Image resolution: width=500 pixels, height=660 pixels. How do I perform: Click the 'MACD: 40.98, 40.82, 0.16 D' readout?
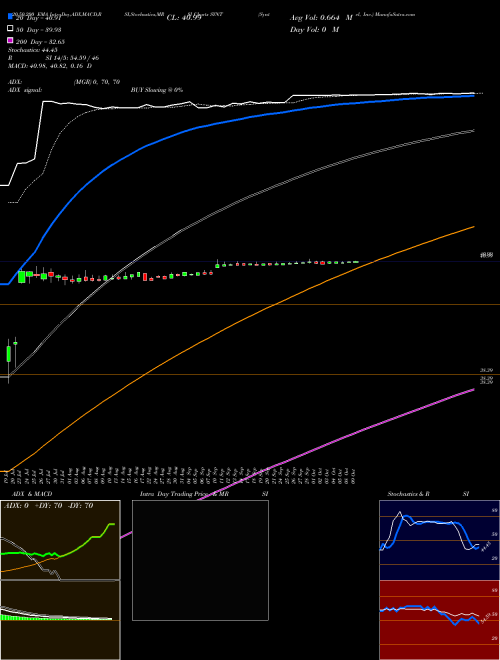pyautogui.click(x=50, y=66)
